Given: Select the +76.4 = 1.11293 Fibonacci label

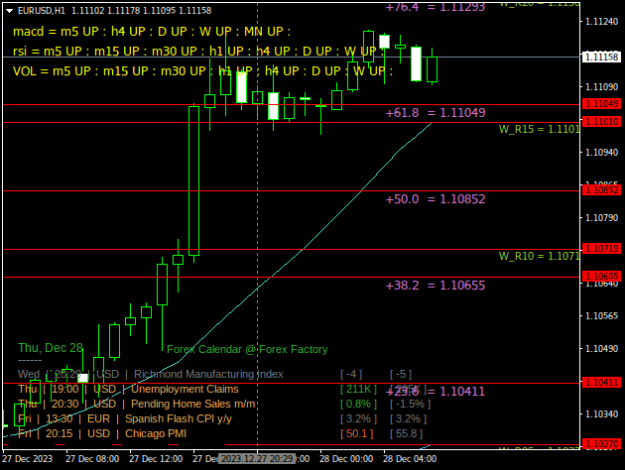Looking at the screenshot, I should (x=435, y=7).
